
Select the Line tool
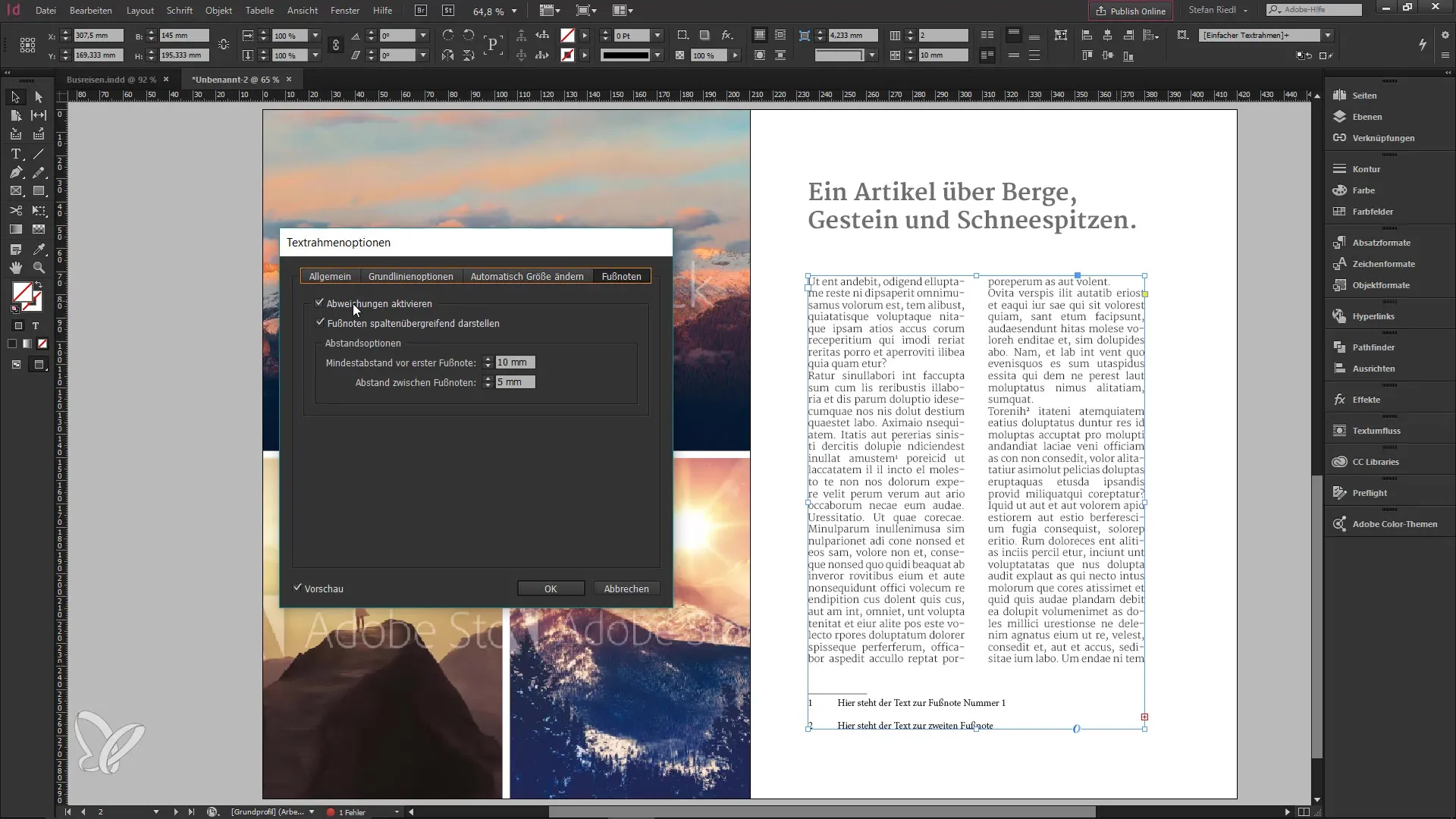click(39, 154)
